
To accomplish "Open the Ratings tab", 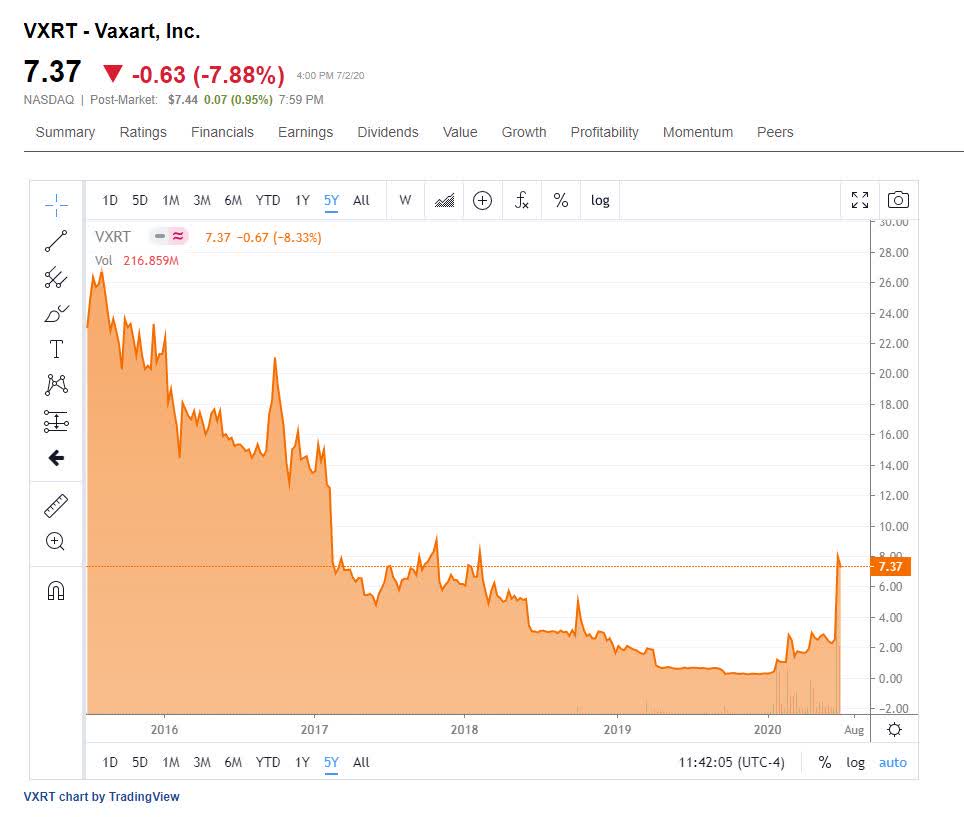I will (143, 132).
